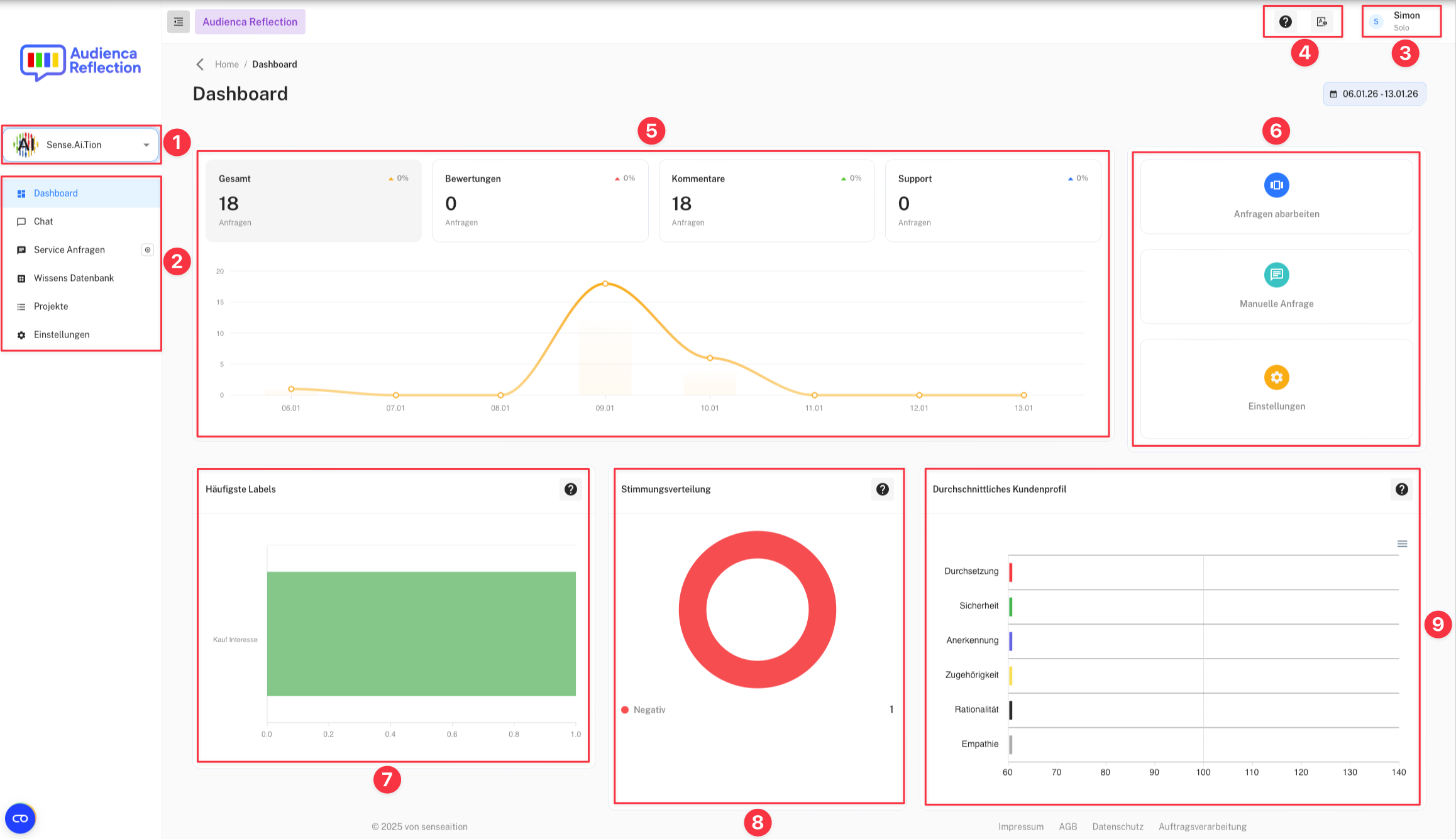Click the help icon on Stimmungsverteilung card
The height and width of the screenshot is (839, 1456).
point(882,489)
